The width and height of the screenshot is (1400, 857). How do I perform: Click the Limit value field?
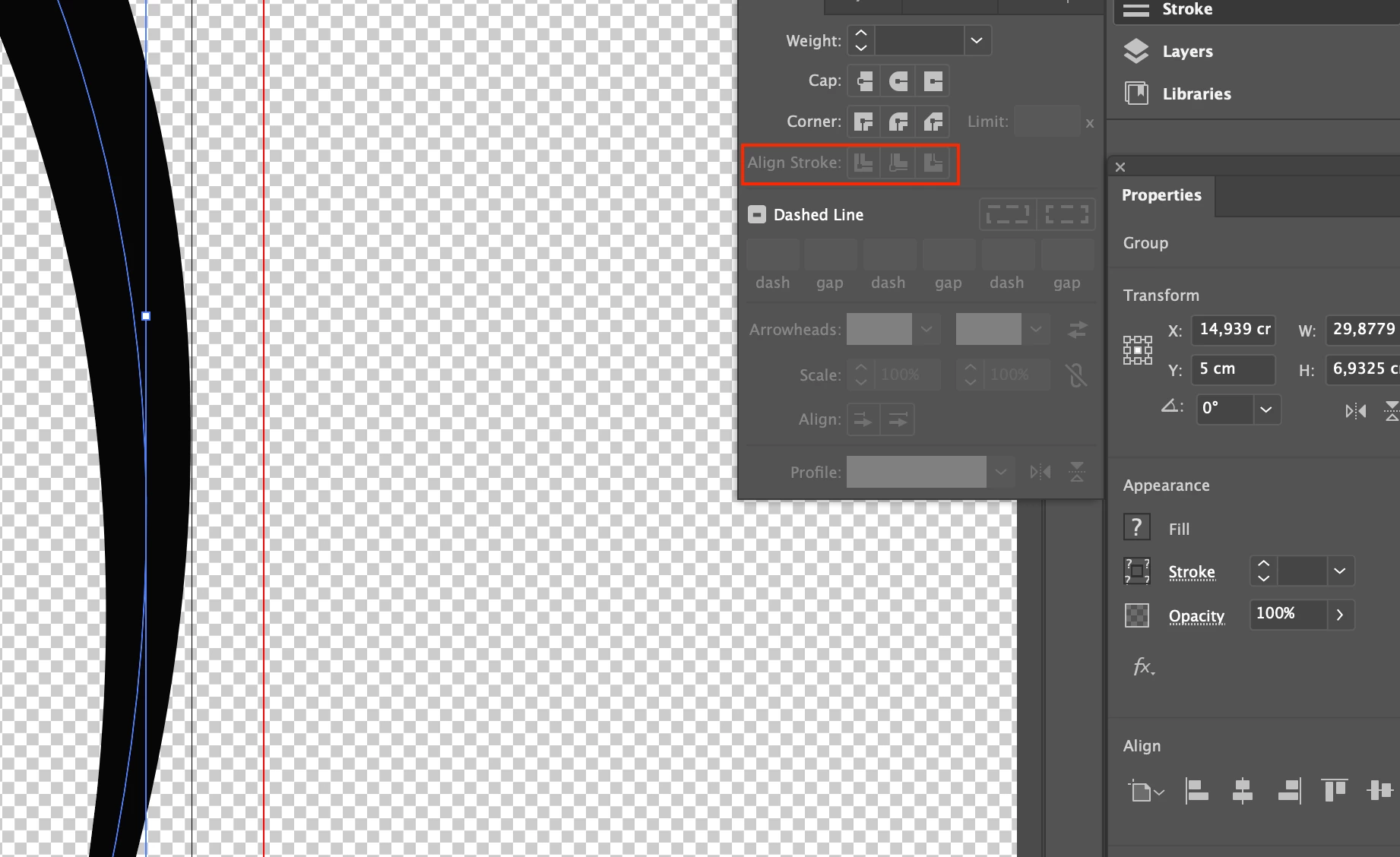coord(1047,122)
